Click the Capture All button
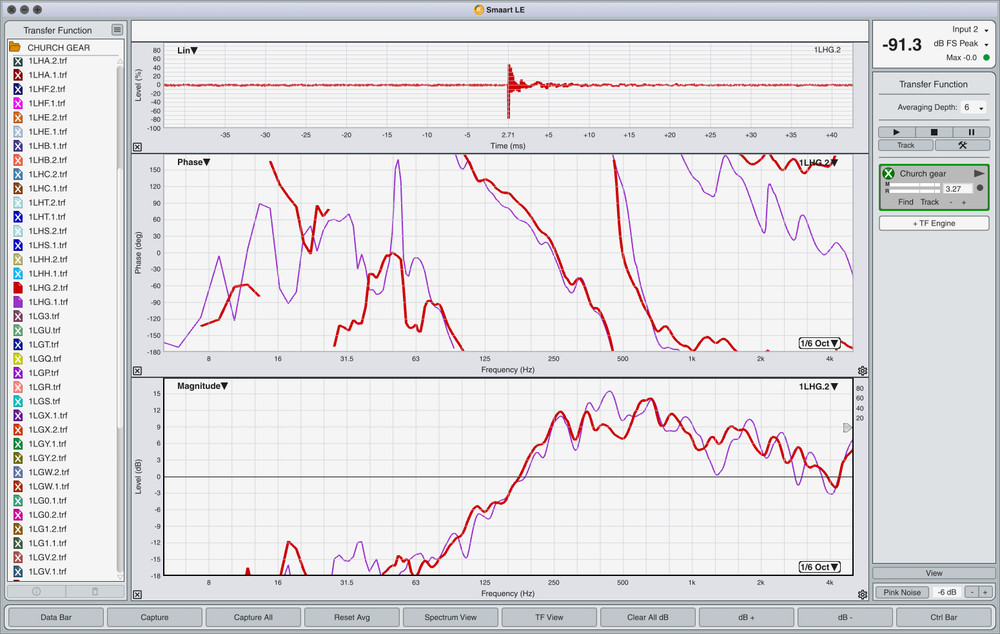The height and width of the screenshot is (634, 1000). coord(252,617)
